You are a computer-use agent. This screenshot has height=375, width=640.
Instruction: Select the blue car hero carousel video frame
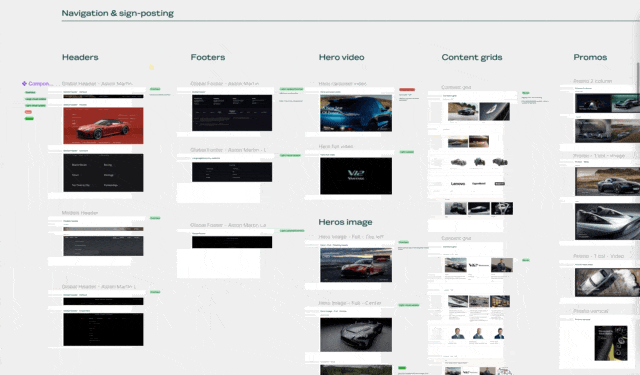pyautogui.click(x=356, y=113)
